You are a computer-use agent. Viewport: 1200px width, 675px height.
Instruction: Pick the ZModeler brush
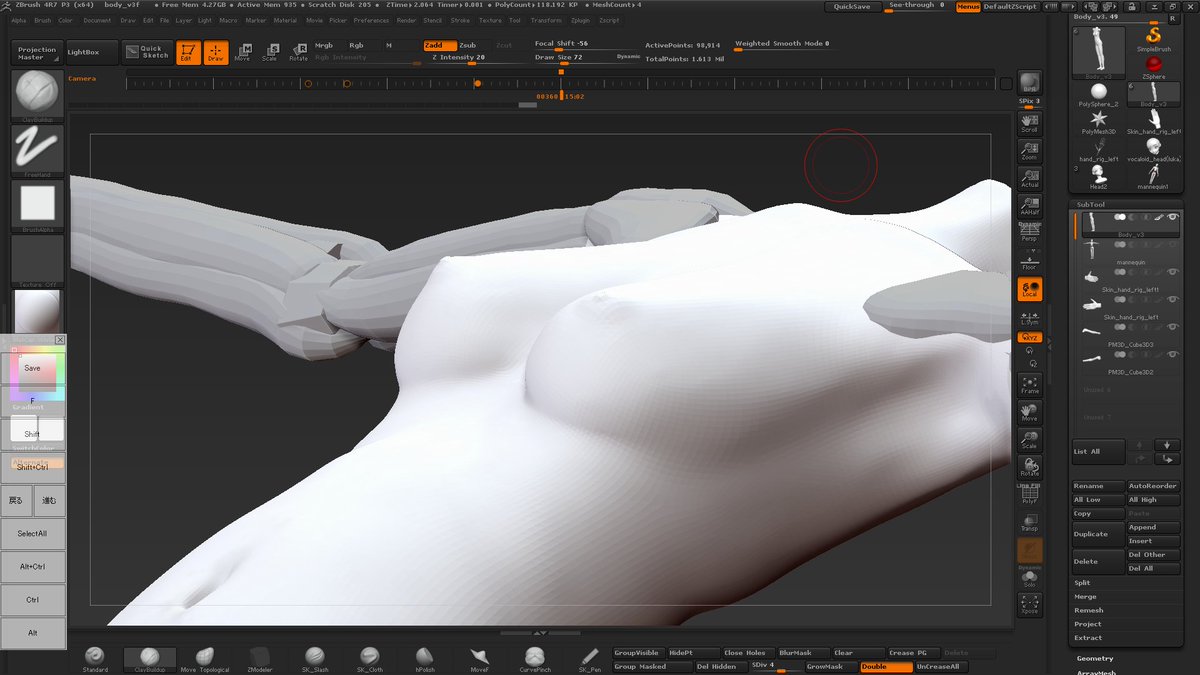coord(259,659)
